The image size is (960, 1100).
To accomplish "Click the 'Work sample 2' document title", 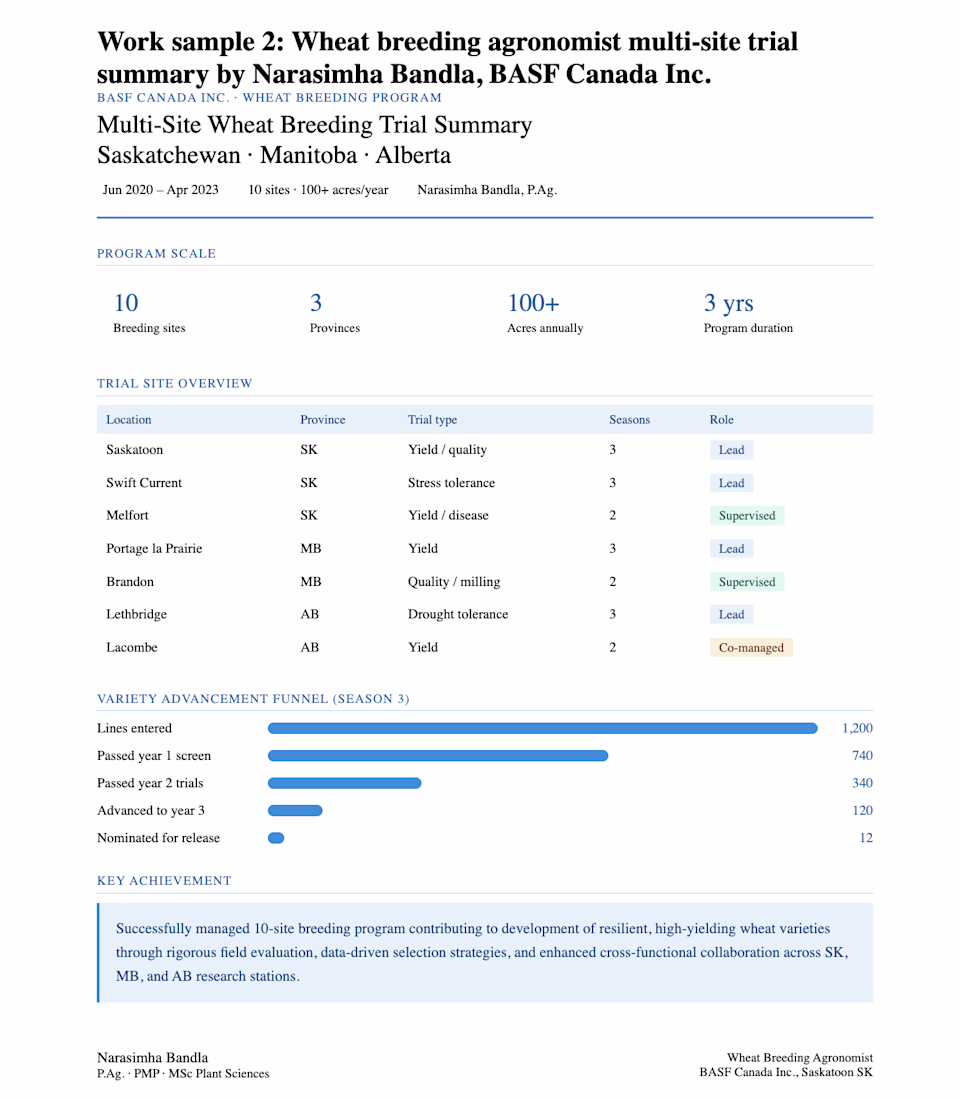I will [448, 58].
